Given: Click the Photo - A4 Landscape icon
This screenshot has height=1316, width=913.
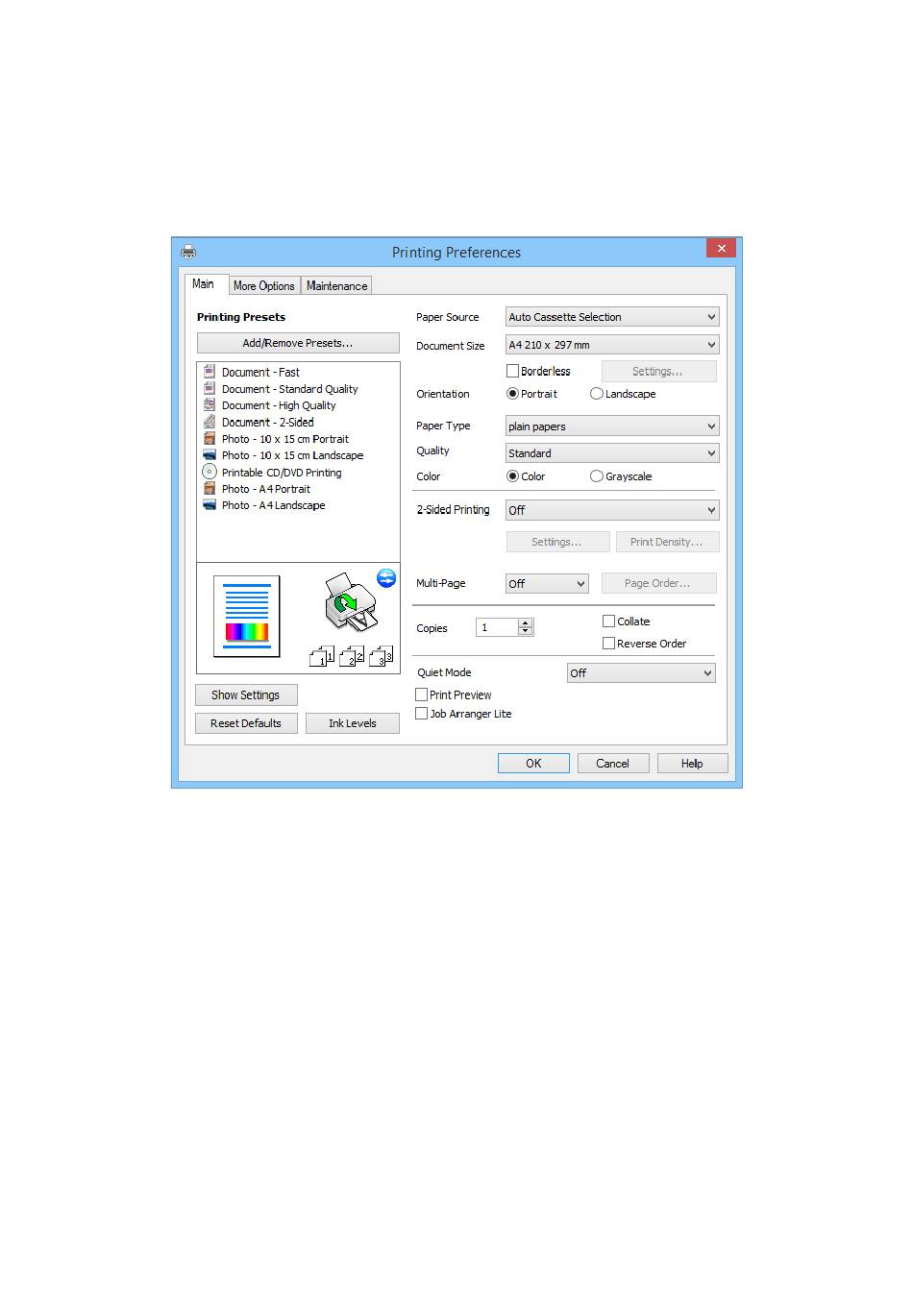Looking at the screenshot, I should (210, 504).
